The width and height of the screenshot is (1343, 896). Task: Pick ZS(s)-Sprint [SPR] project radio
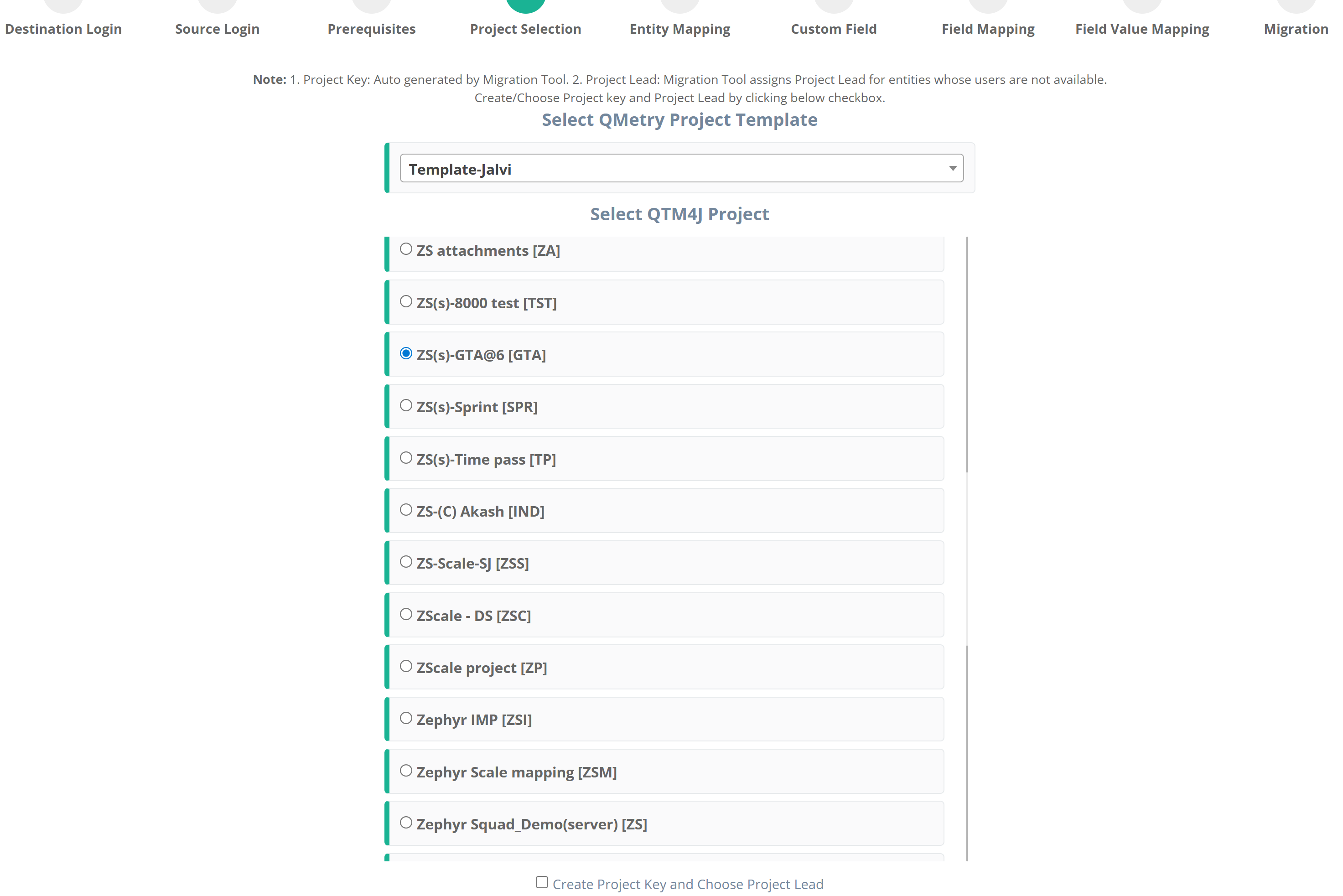pyautogui.click(x=406, y=405)
